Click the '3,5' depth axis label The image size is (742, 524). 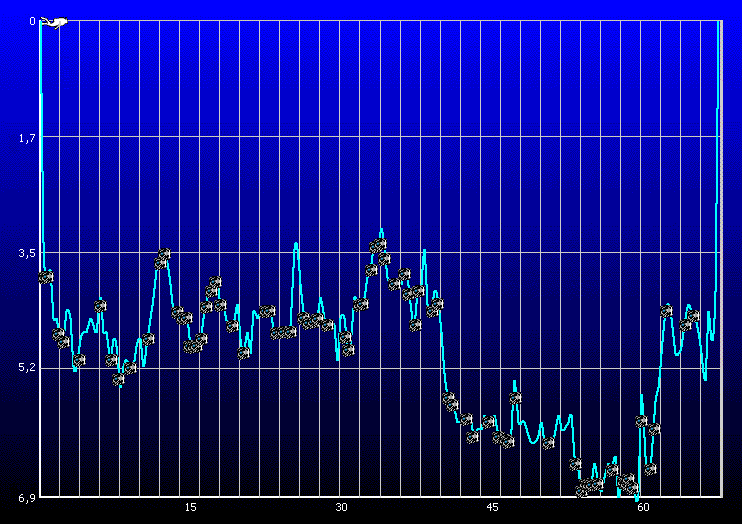(27, 253)
